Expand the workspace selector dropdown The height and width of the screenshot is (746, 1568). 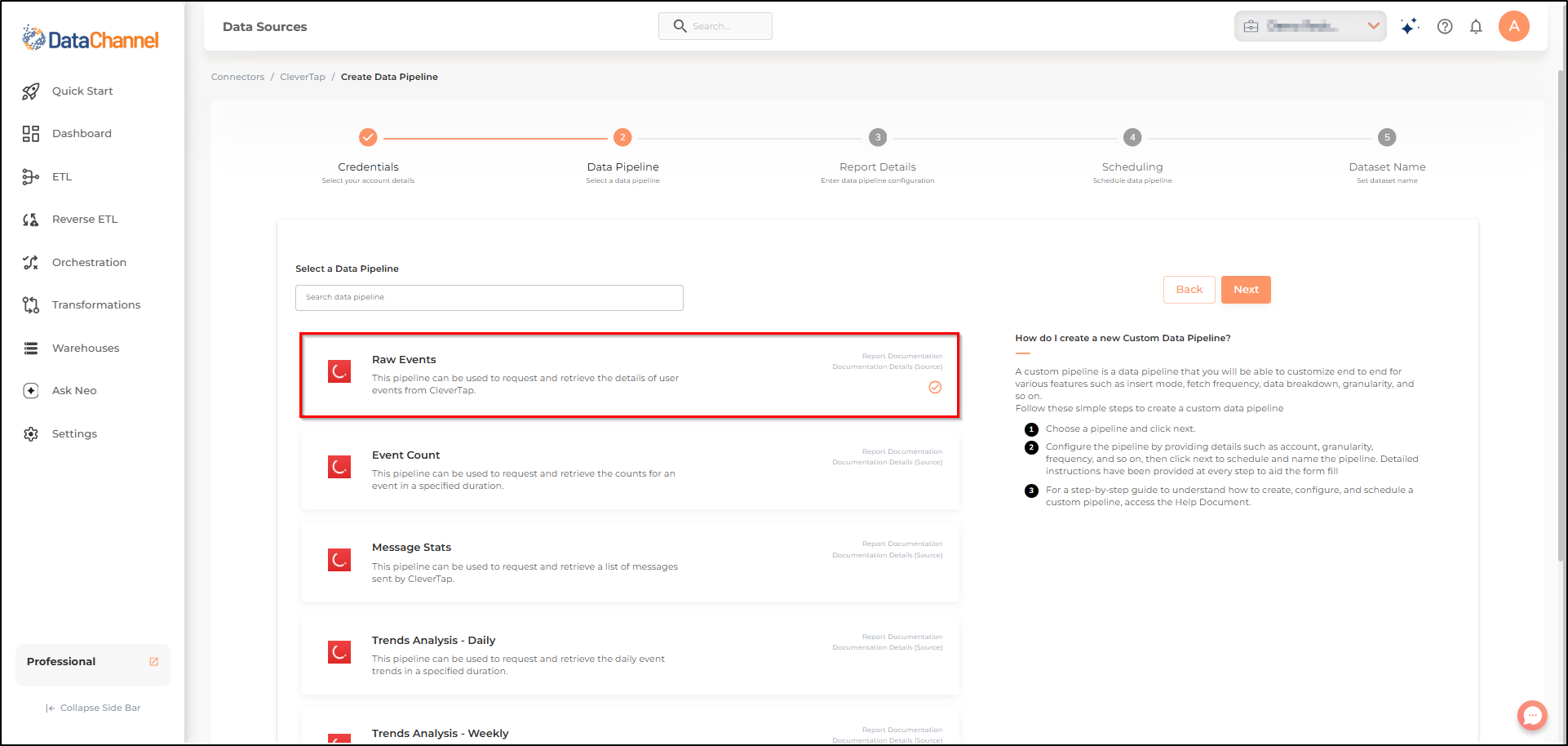pos(1310,26)
